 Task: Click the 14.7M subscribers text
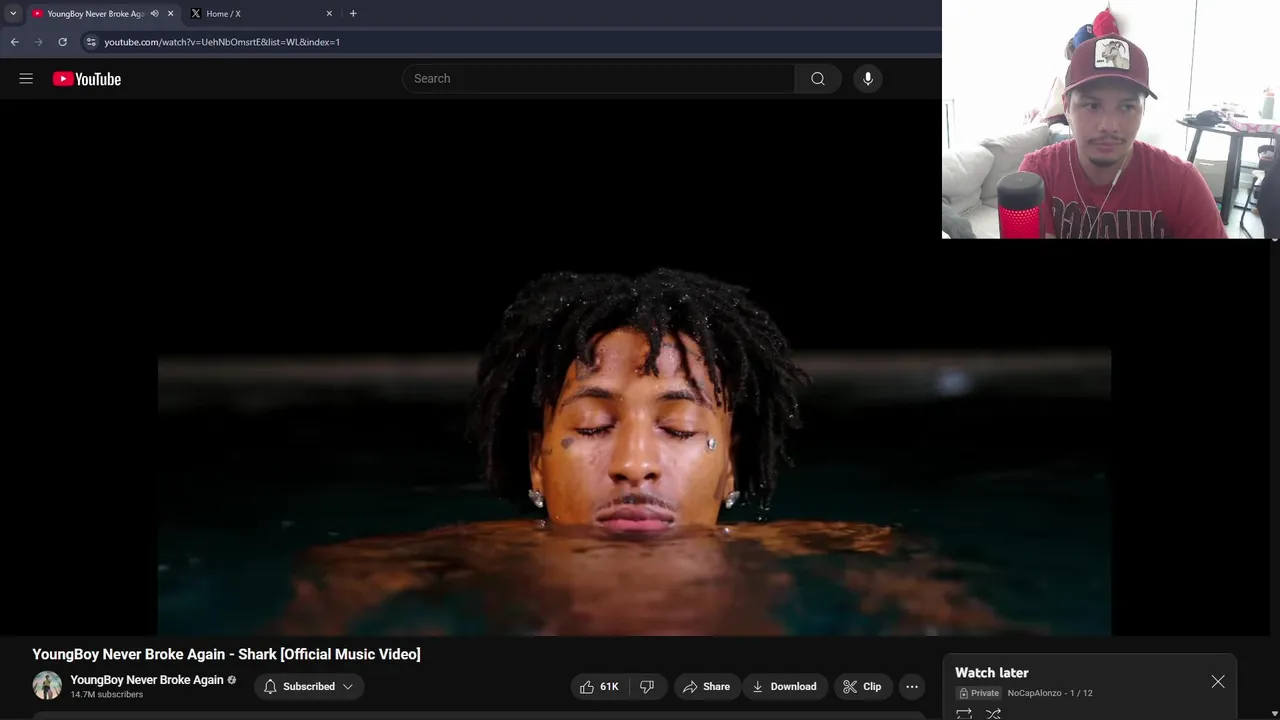pyautogui.click(x=106, y=695)
